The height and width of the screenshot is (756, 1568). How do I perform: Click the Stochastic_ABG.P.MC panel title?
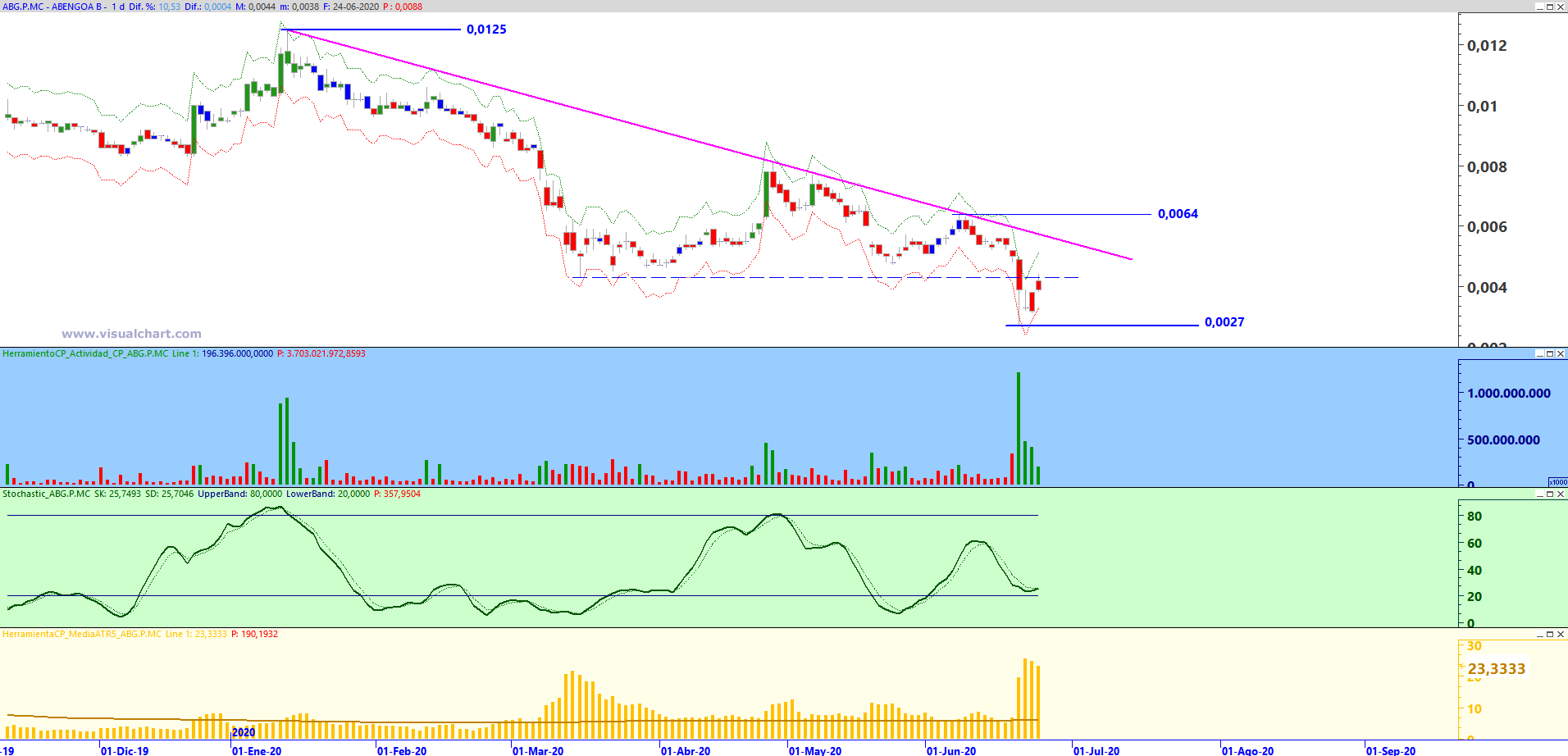click(47, 494)
